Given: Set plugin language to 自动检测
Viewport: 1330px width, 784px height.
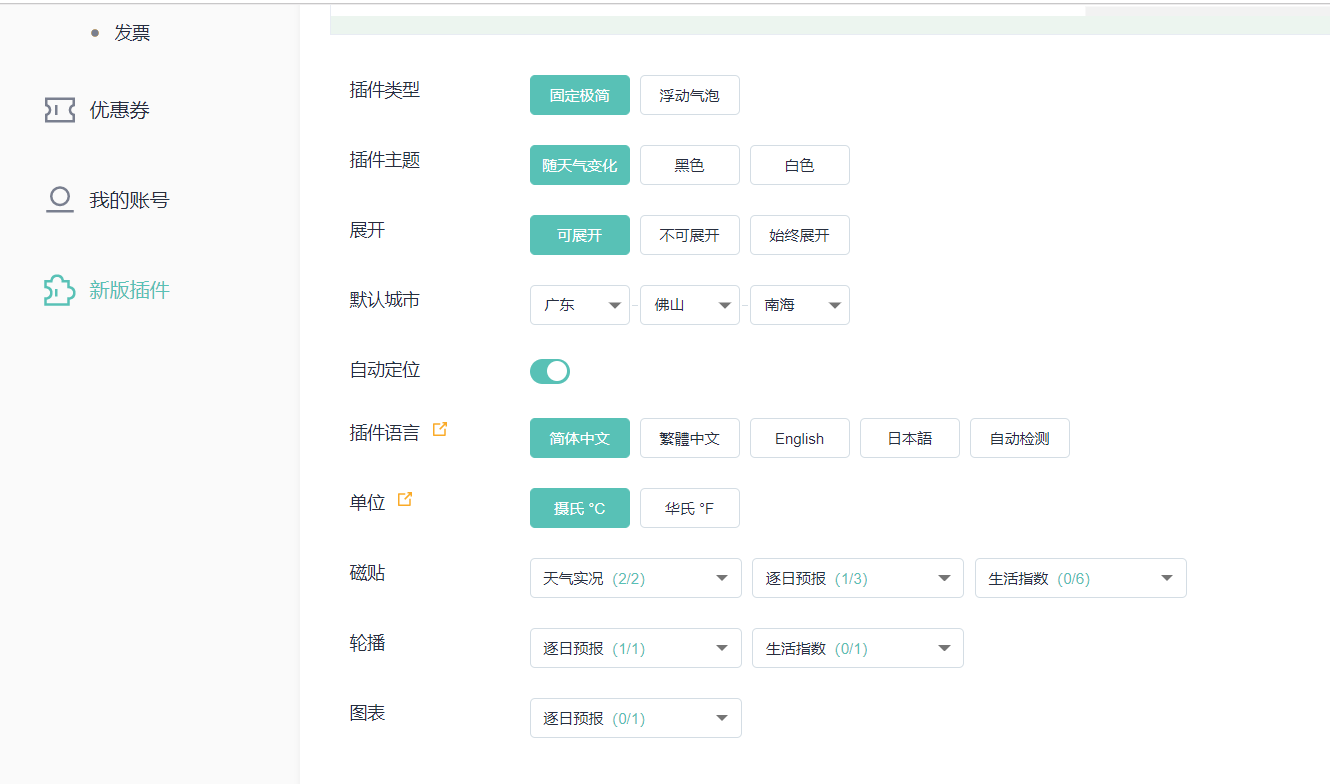Looking at the screenshot, I should click(x=1020, y=438).
